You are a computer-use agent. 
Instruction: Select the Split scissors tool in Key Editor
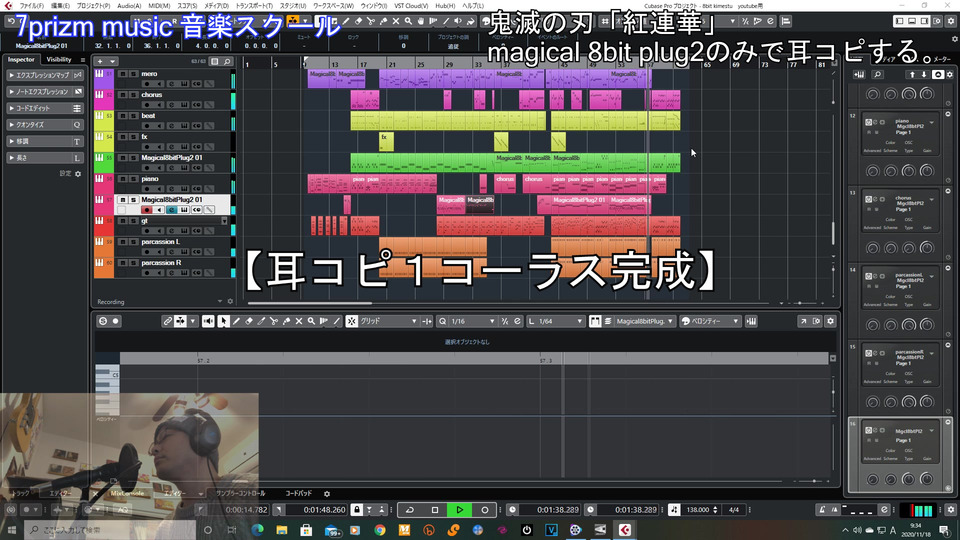pyautogui.click(x=274, y=321)
